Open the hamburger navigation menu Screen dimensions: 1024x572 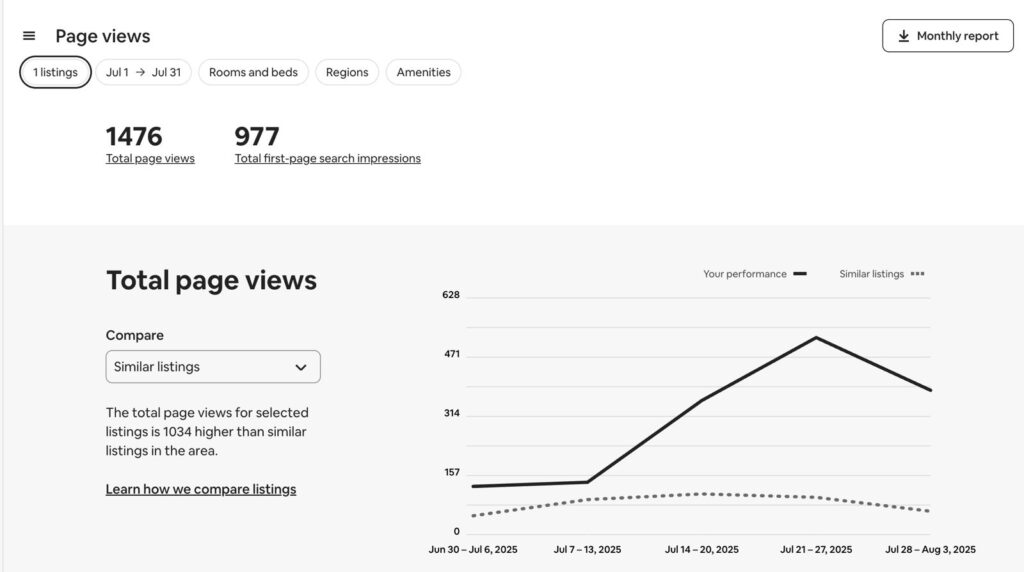coord(29,36)
